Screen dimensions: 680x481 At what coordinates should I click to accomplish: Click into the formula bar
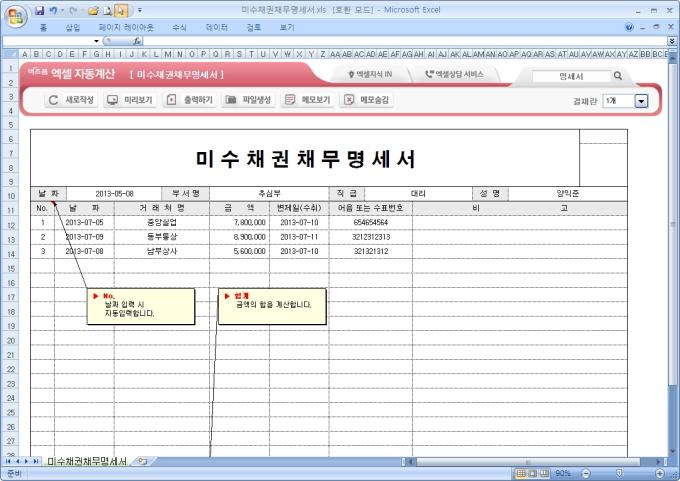[x=405, y=41]
